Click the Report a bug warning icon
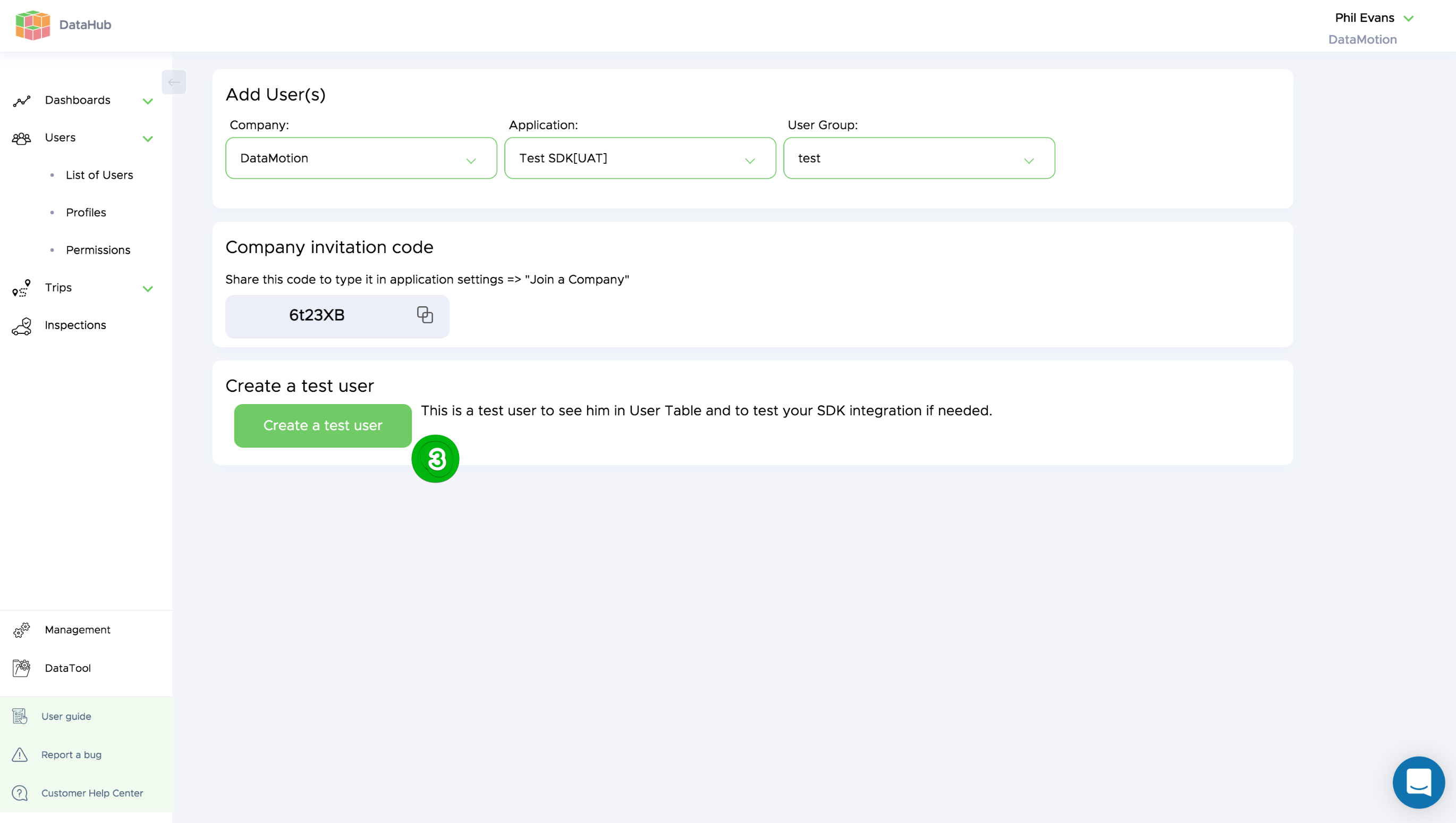The width and height of the screenshot is (1456, 823). click(x=20, y=754)
